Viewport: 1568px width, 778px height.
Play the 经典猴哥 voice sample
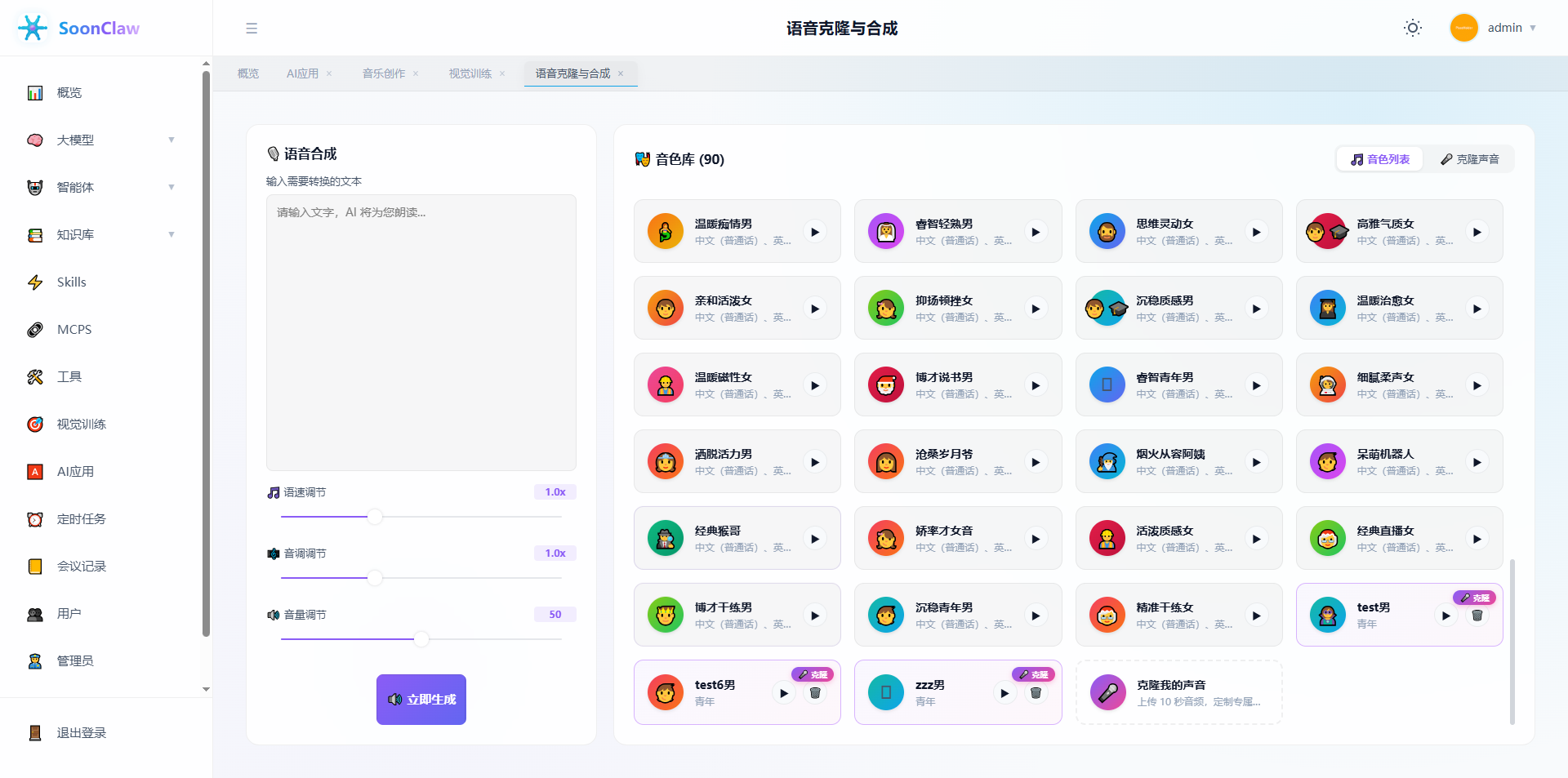point(815,539)
